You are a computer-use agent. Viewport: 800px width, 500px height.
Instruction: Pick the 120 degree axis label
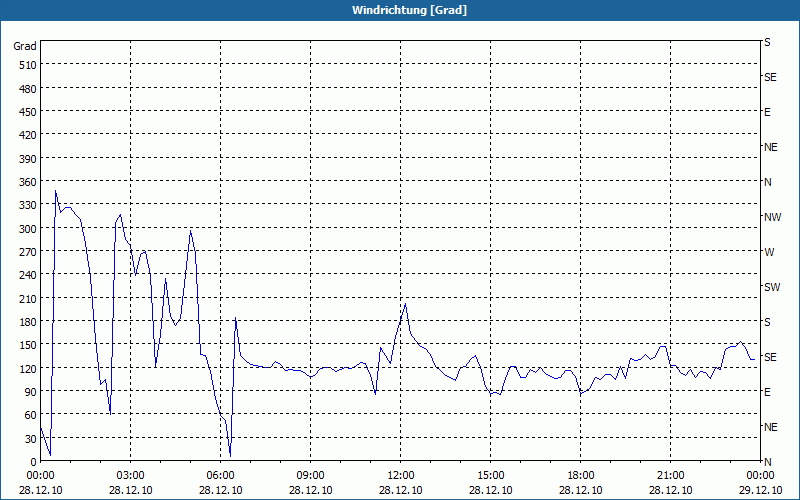point(28,368)
